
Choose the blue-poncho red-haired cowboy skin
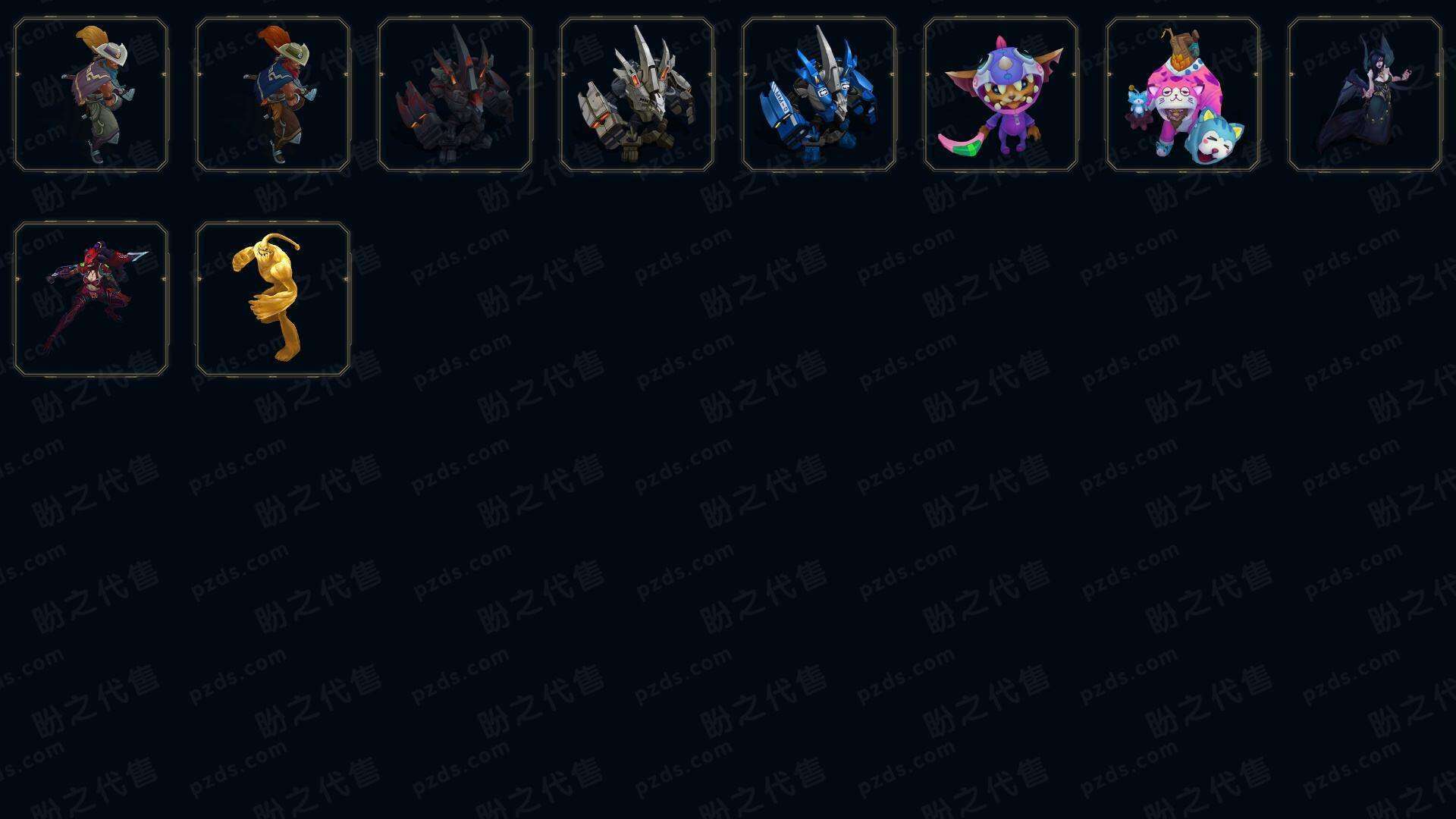[x=273, y=95]
